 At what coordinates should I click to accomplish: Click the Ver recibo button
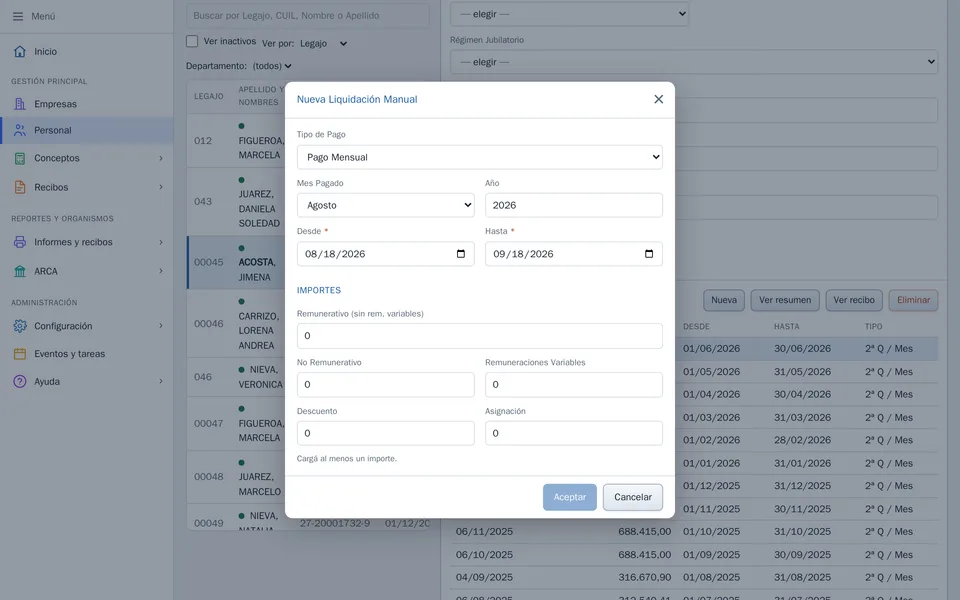(854, 300)
